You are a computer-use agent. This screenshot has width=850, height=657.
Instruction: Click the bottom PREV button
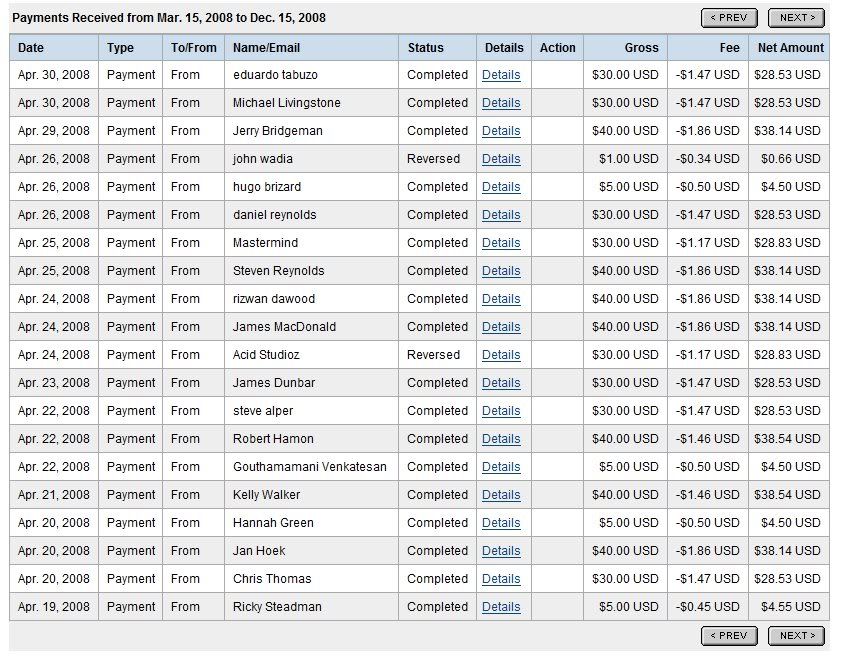click(729, 635)
